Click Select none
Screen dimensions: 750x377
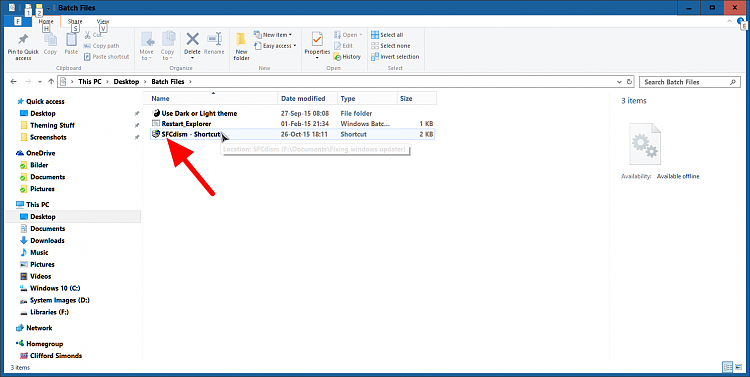(x=390, y=46)
